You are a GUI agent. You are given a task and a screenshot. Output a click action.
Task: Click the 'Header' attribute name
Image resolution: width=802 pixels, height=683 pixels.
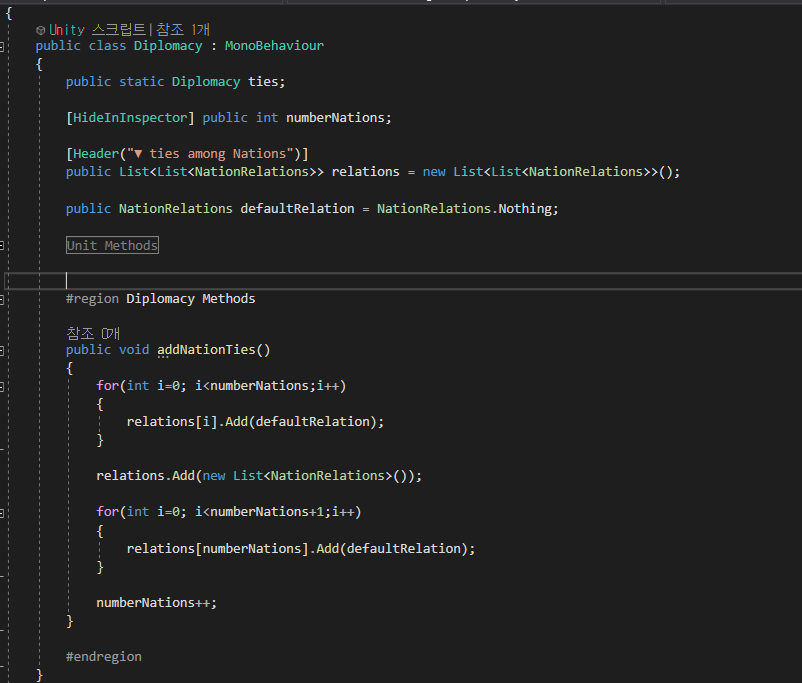[96, 153]
